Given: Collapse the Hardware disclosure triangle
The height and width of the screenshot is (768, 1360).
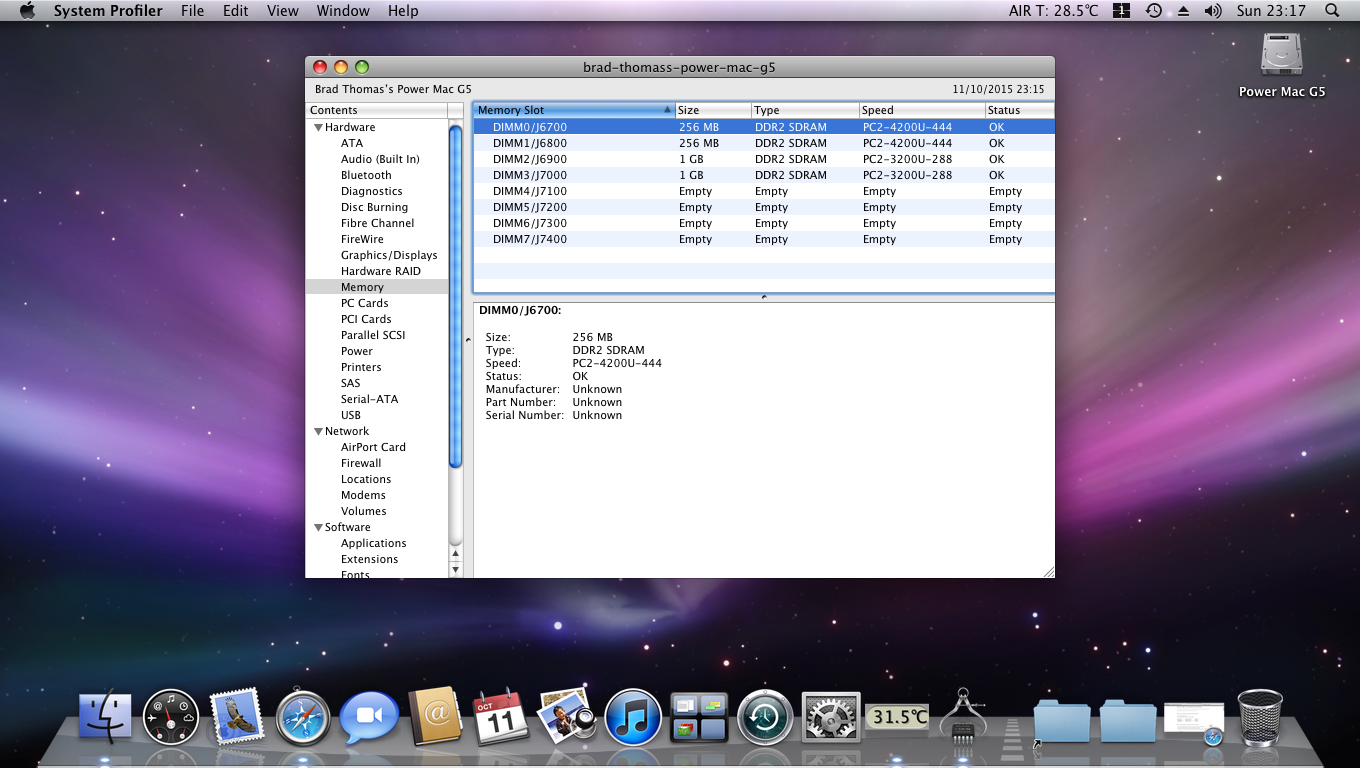Looking at the screenshot, I should click(318, 128).
